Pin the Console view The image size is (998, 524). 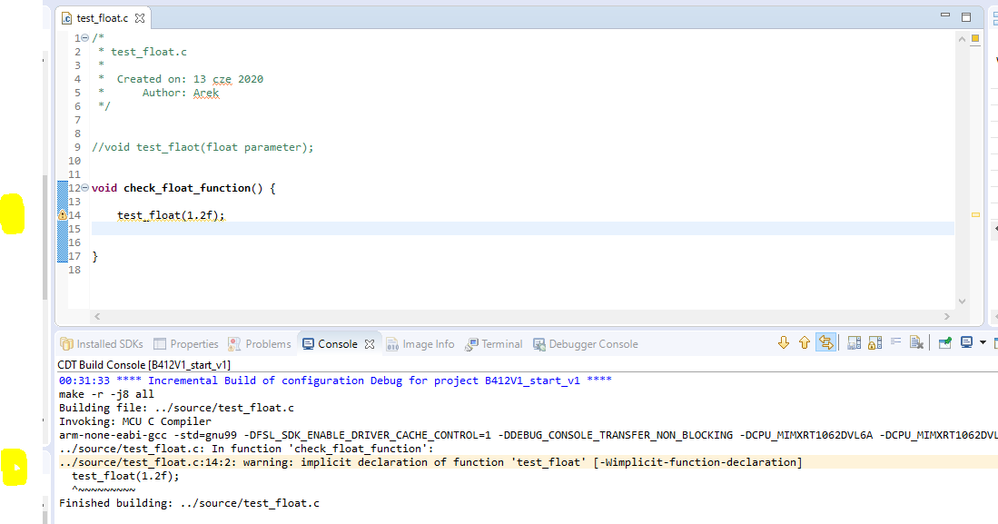945,343
